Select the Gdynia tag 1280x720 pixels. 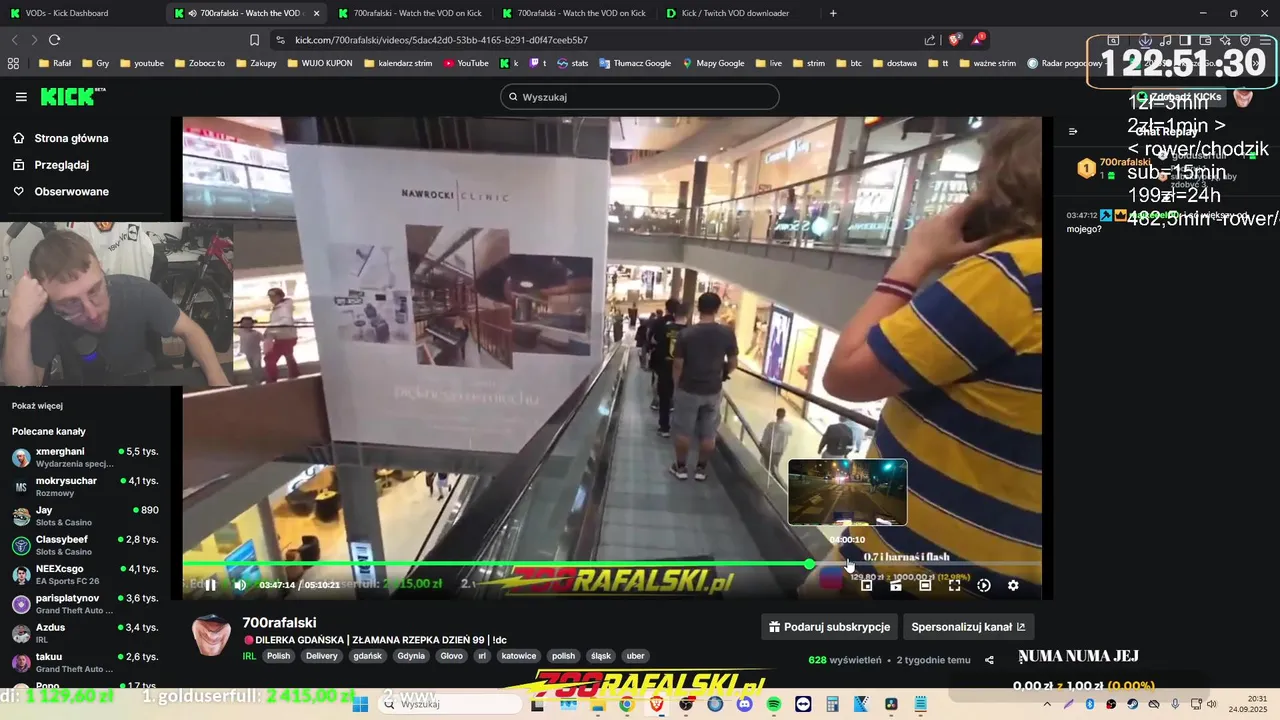(x=411, y=656)
